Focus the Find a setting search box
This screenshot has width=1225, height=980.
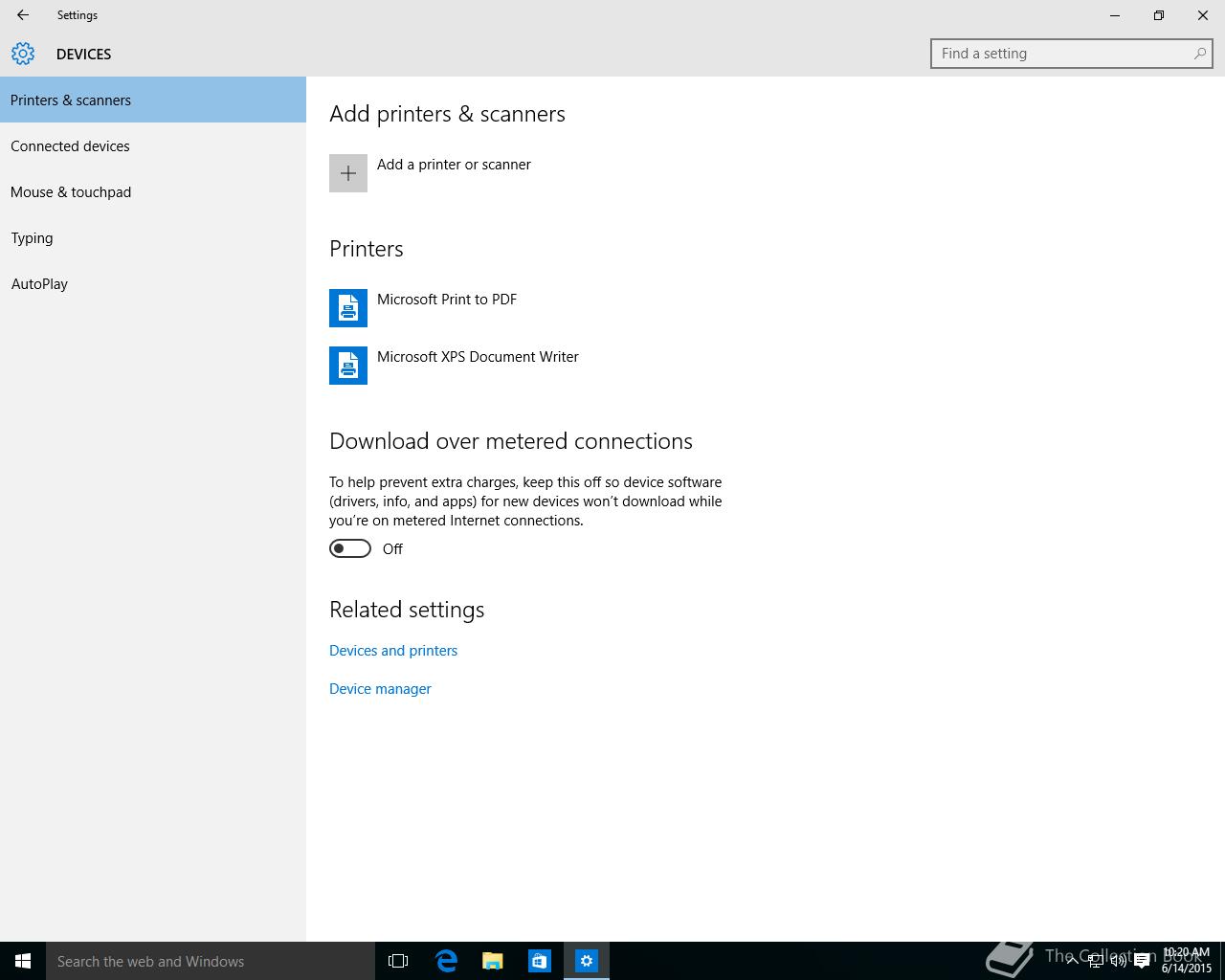pos(1071,54)
